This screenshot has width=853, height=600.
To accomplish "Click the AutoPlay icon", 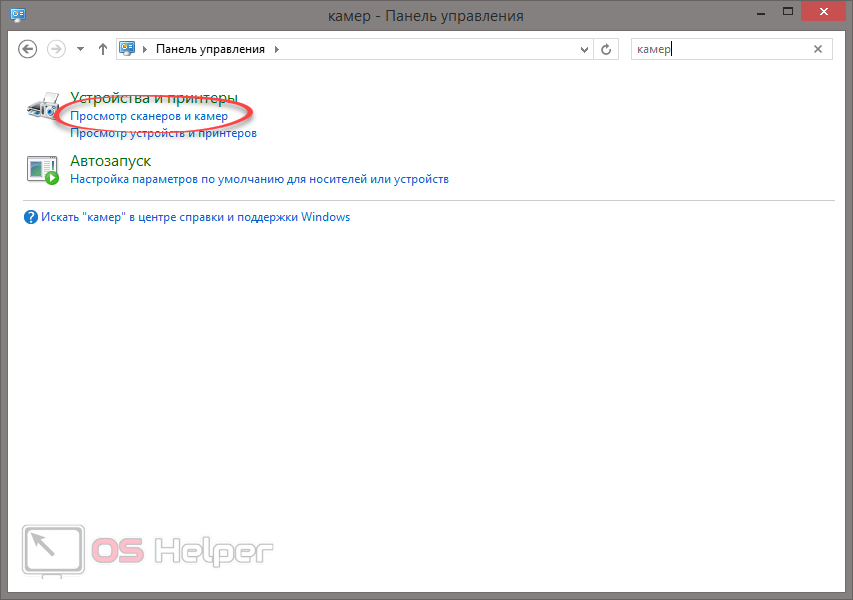I will tap(43, 170).
